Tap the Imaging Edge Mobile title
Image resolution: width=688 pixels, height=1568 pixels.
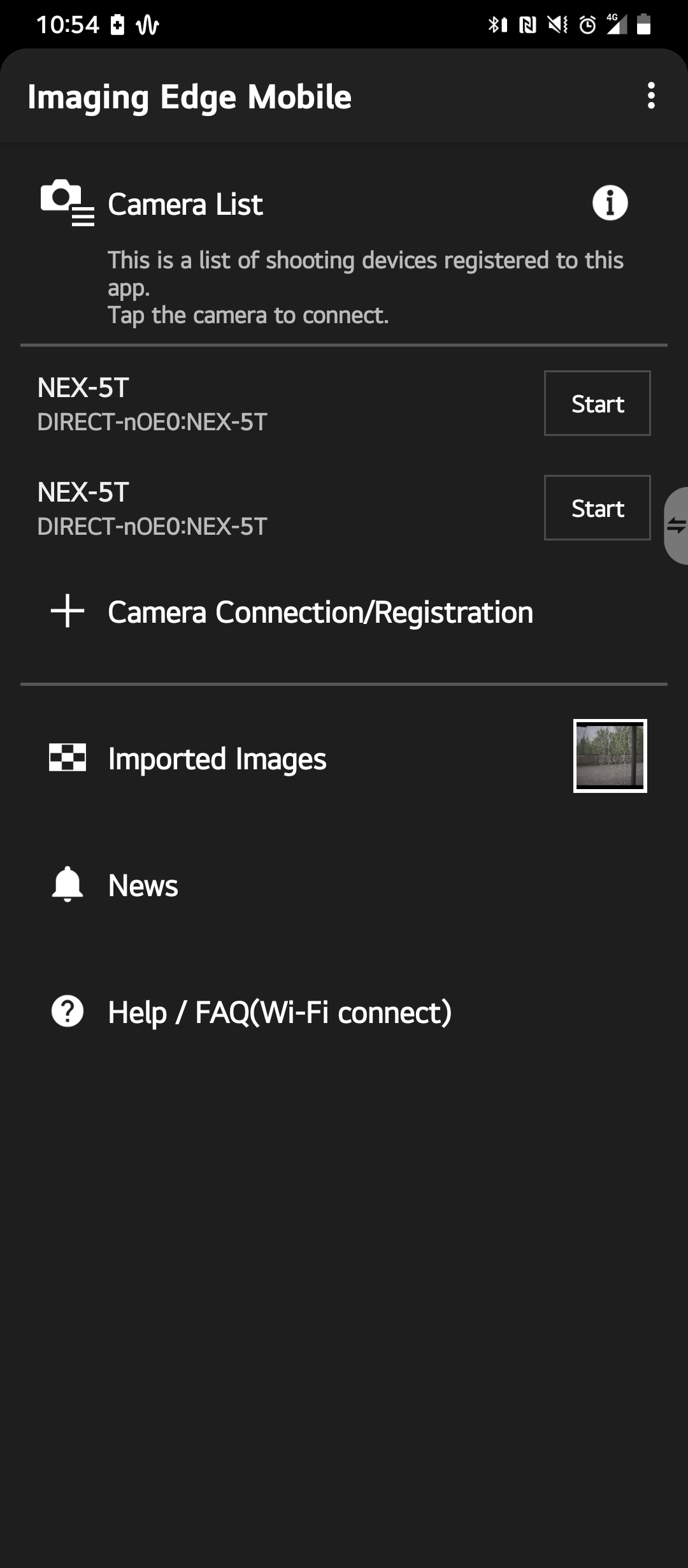point(189,97)
